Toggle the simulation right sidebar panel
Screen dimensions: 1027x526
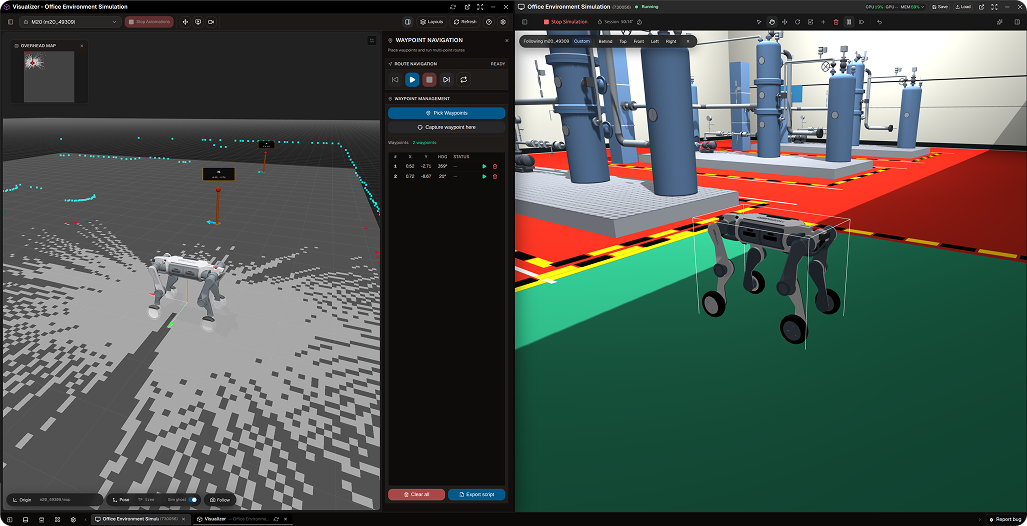pyautogui.click(x=1018, y=22)
